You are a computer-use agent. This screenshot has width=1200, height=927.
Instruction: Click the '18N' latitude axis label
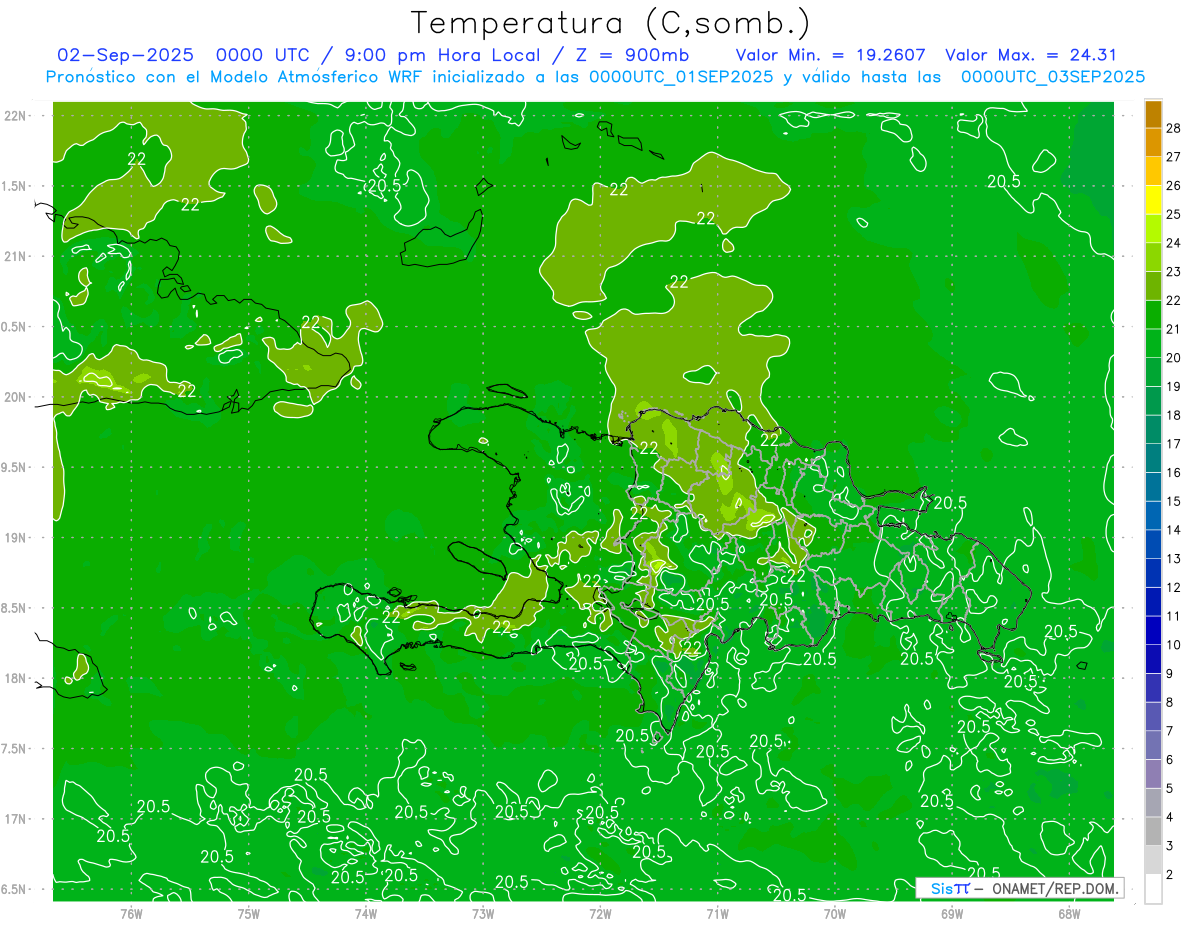click(x=15, y=678)
